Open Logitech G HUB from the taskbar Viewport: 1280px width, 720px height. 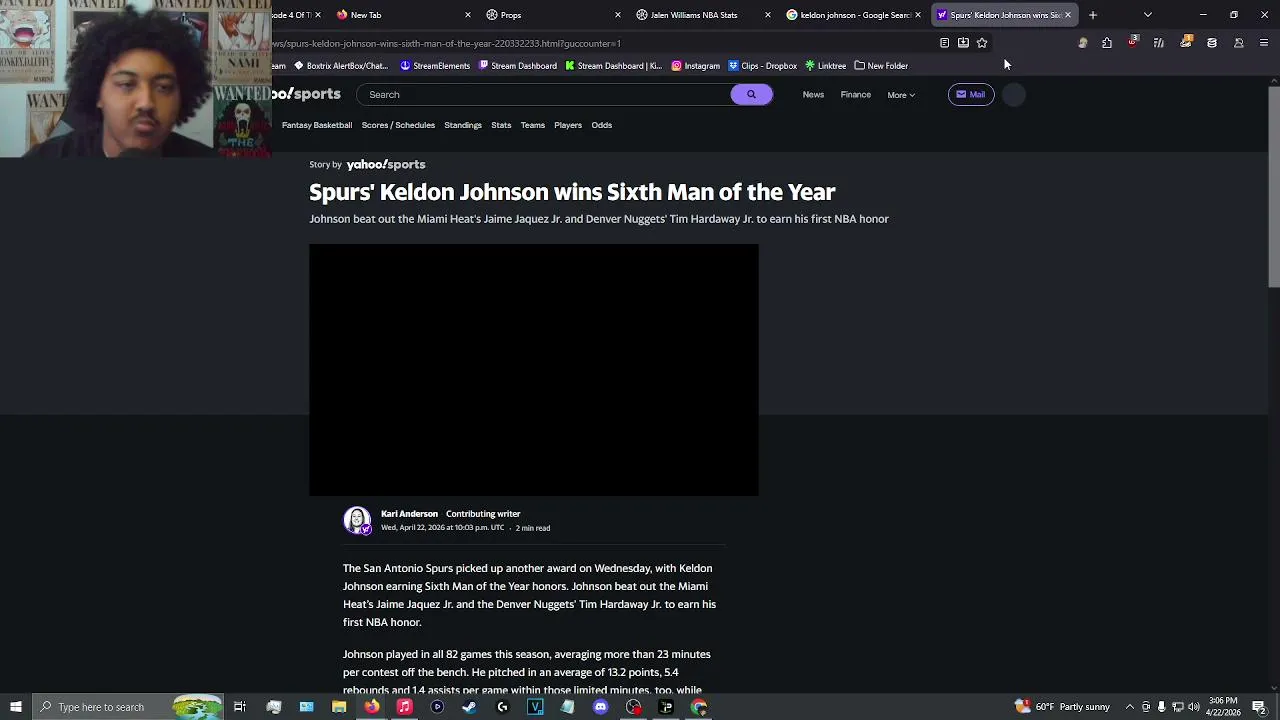(x=502, y=707)
